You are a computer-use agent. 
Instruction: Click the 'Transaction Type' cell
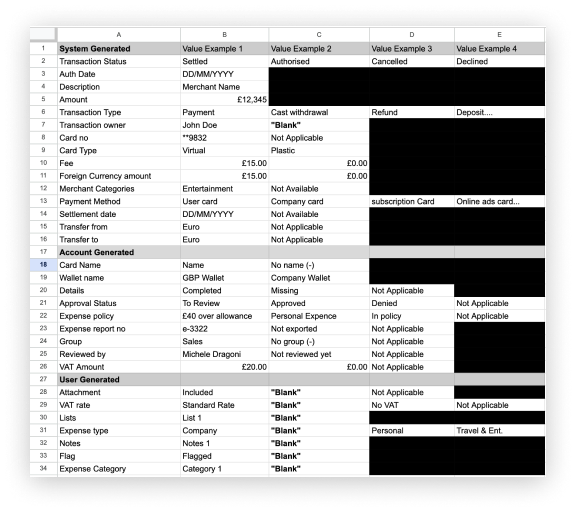119,112
